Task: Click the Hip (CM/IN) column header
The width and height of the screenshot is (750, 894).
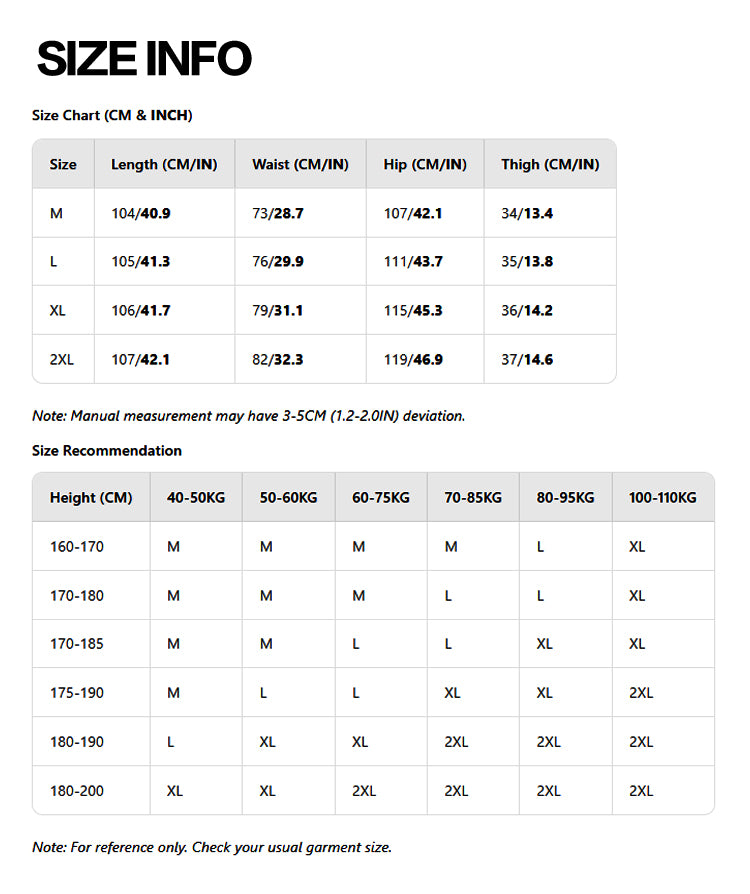Action: [425, 164]
